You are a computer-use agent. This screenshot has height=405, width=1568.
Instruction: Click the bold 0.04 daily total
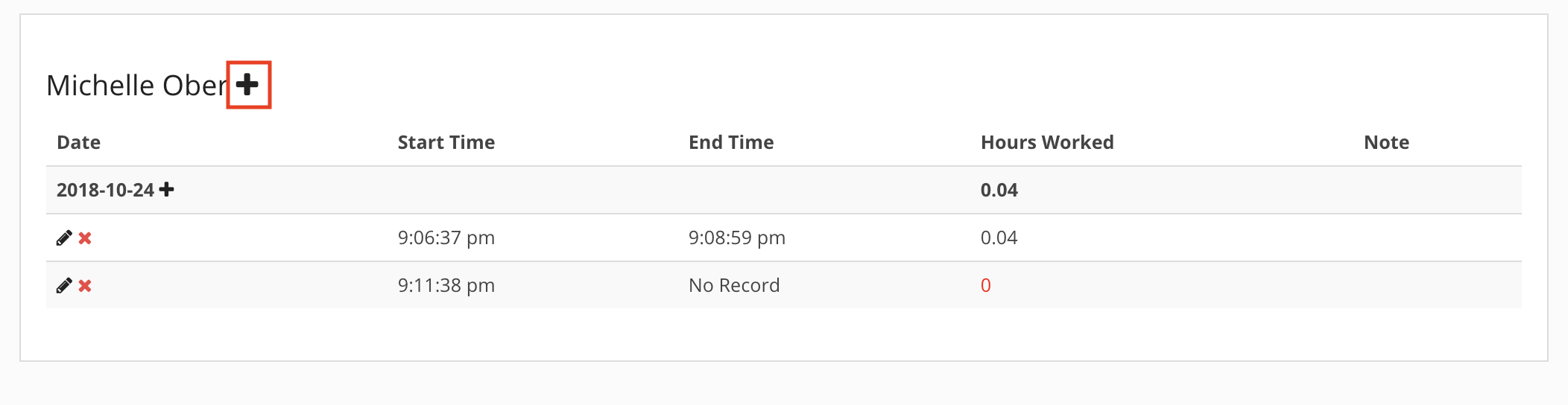click(x=999, y=190)
